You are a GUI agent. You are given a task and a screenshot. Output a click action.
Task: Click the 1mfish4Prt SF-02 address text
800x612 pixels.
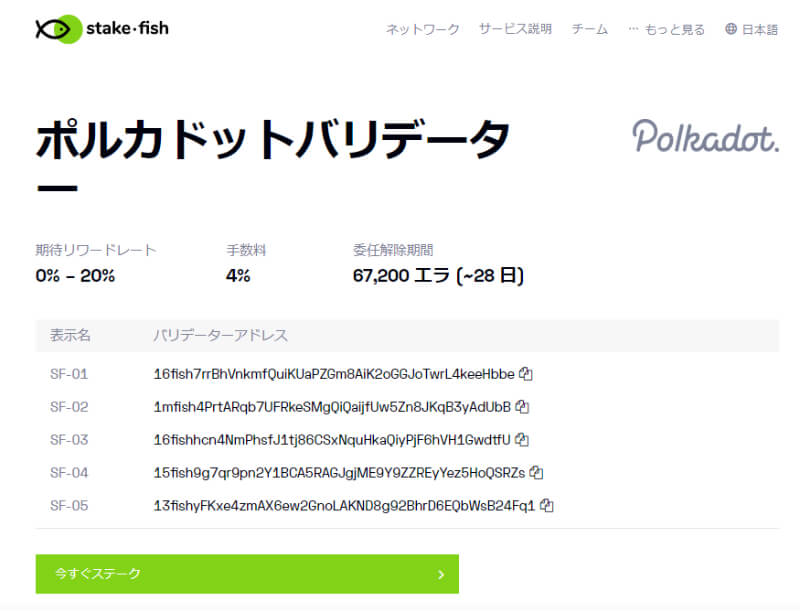332,407
